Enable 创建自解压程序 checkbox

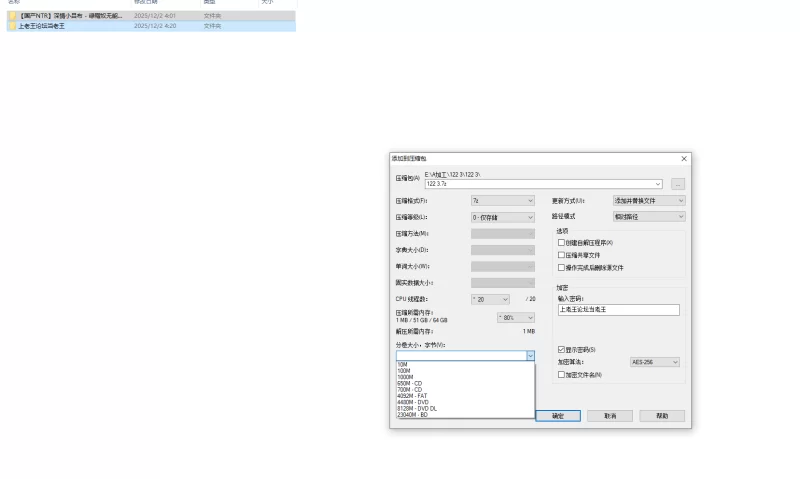coord(561,243)
